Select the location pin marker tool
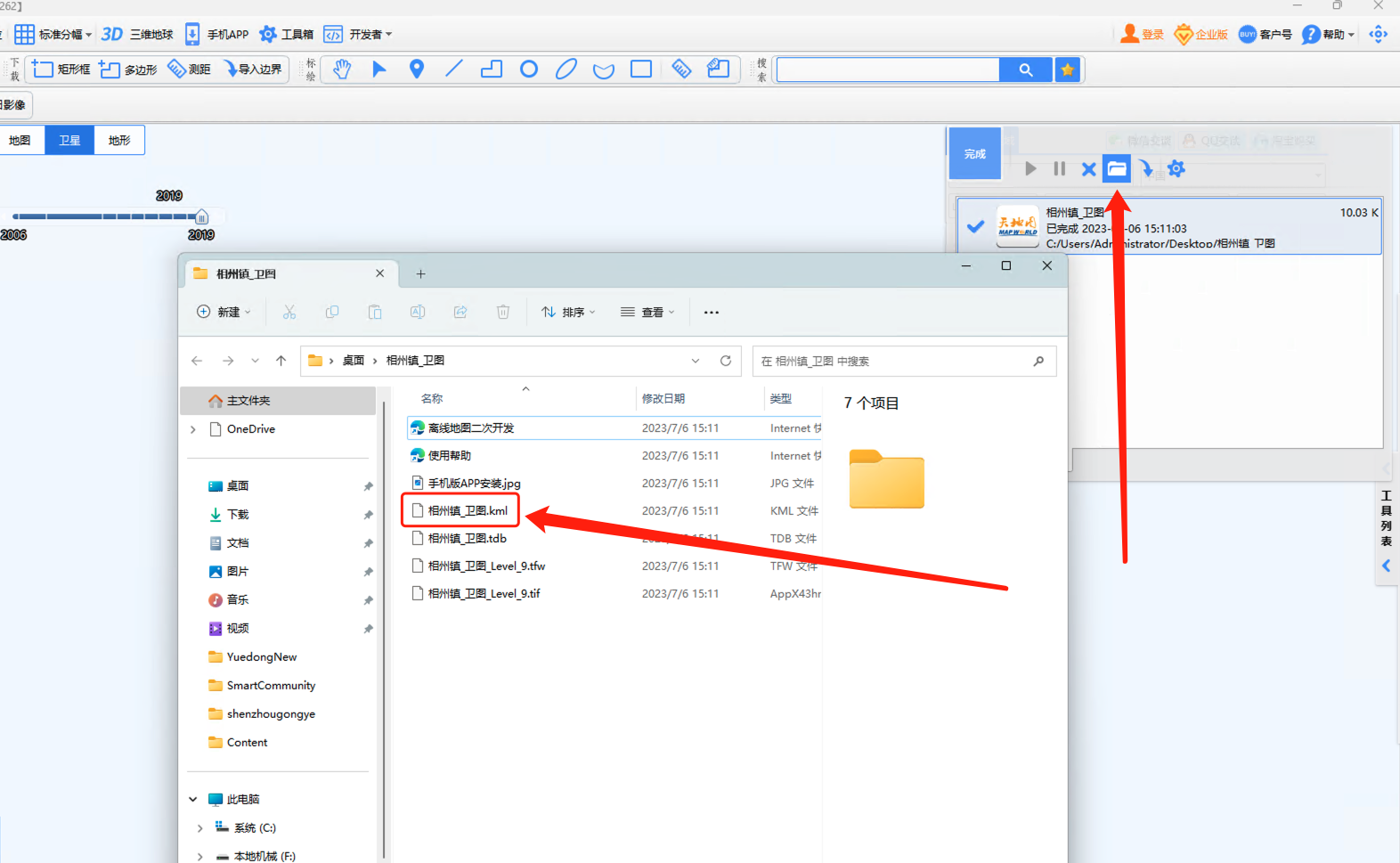This screenshot has height=863, width=1400. point(417,69)
